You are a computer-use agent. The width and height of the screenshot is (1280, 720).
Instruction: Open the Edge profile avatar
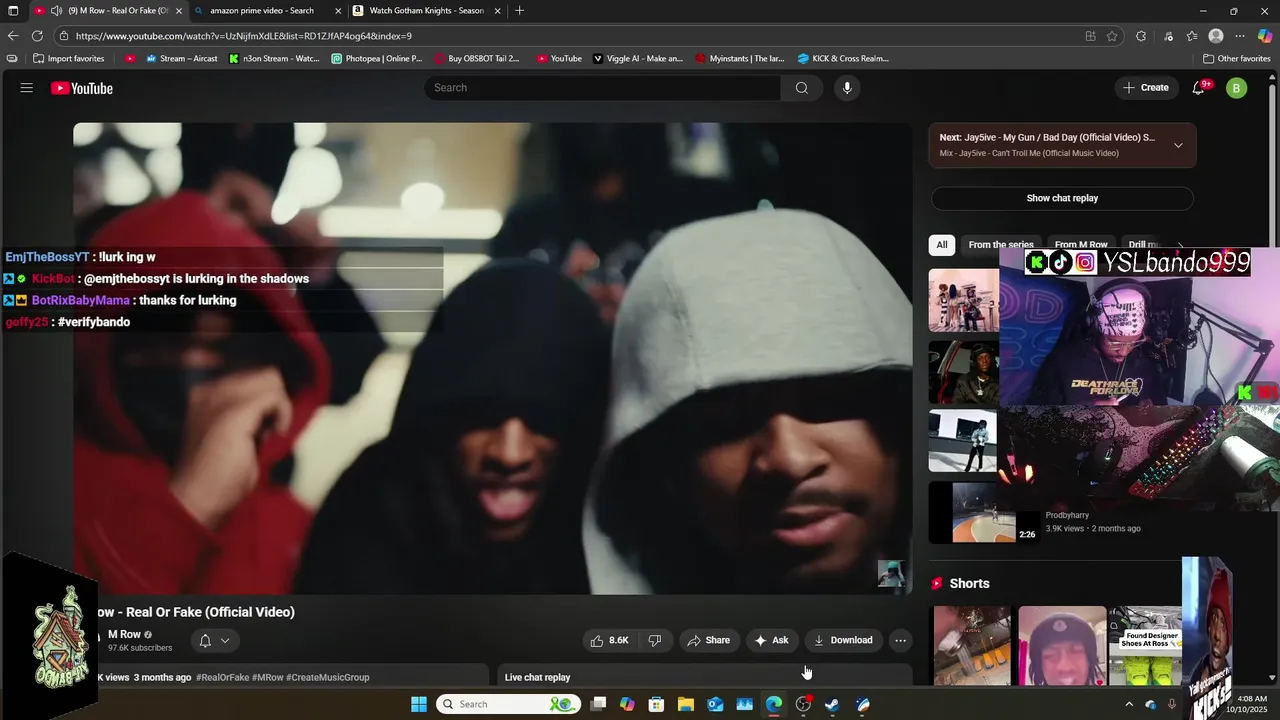click(x=1216, y=36)
